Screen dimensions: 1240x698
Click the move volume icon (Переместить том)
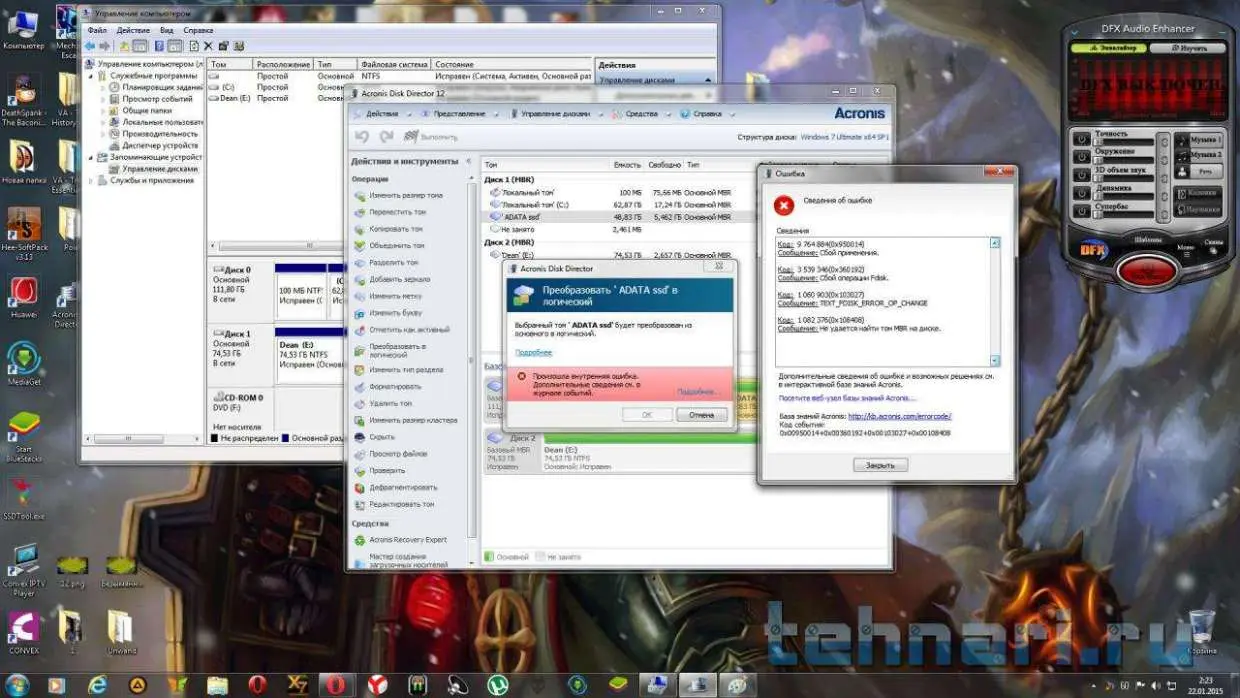(360, 212)
